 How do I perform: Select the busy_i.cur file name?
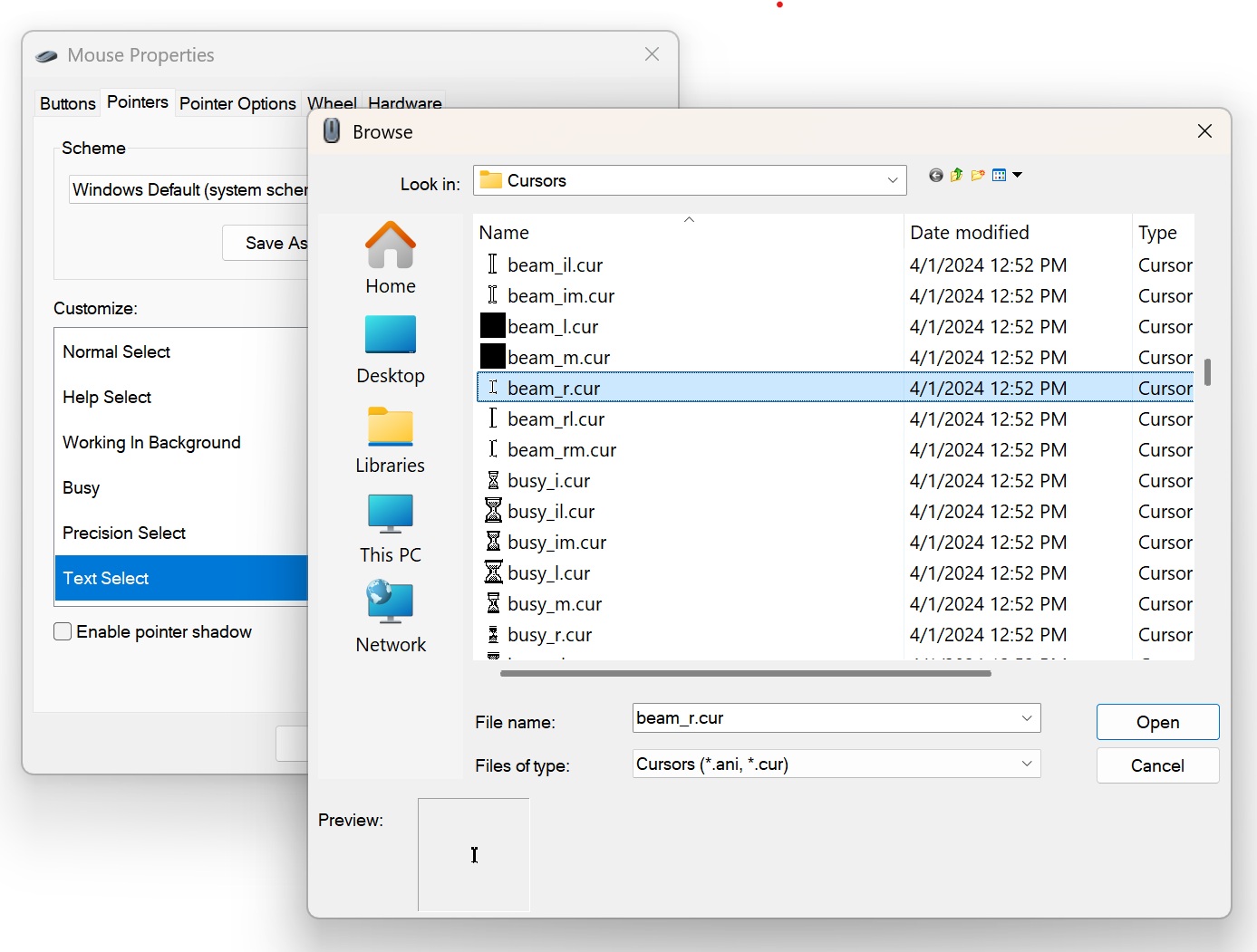pyautogui.click(x=548, y=481)
